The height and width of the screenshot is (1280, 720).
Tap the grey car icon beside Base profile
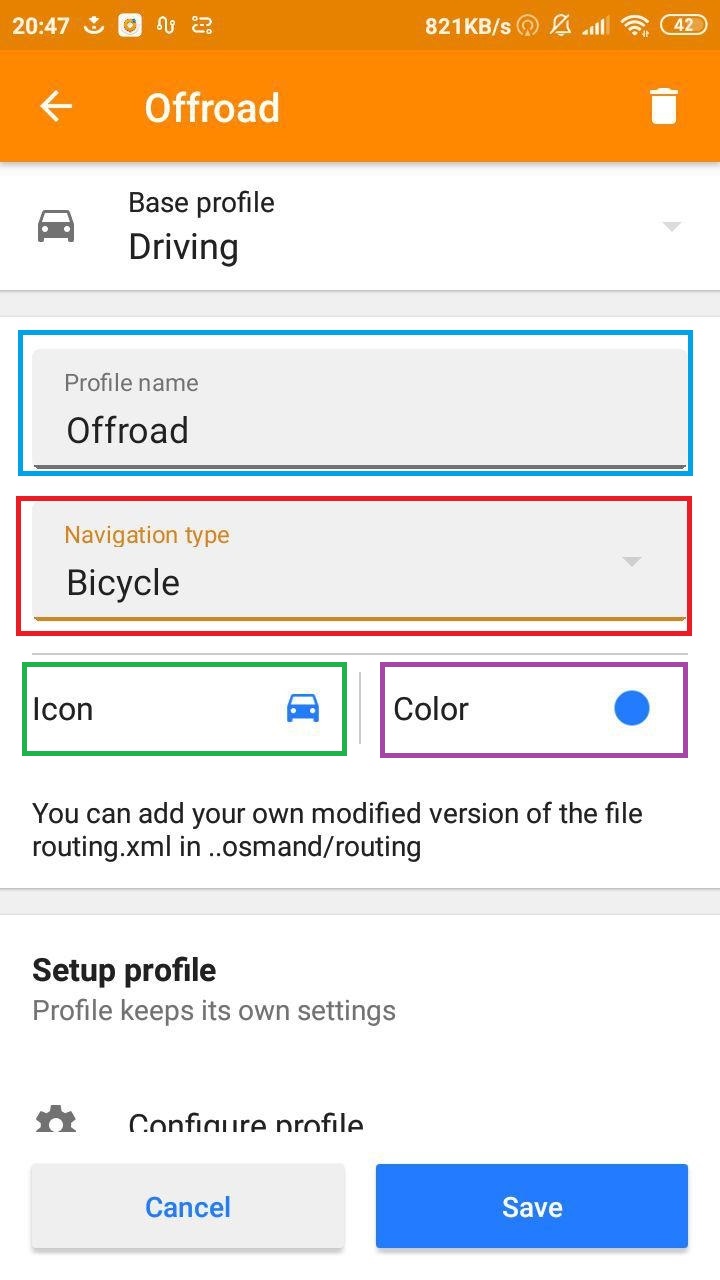click(x=56, y=226)
